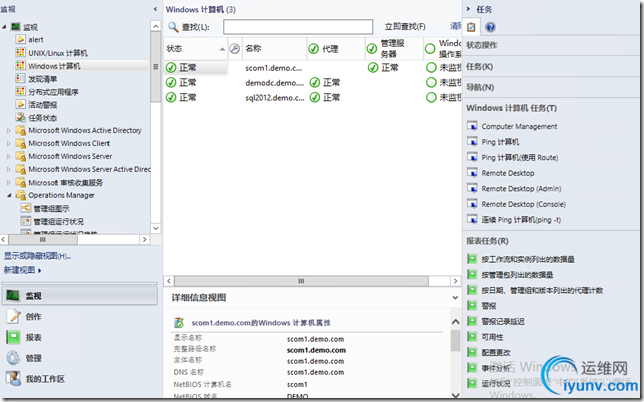This screenshot has height=402, width=644.
Task: Click agent 正常 status for demodc row
Action: pyautogui.click(x=325, y=83)
